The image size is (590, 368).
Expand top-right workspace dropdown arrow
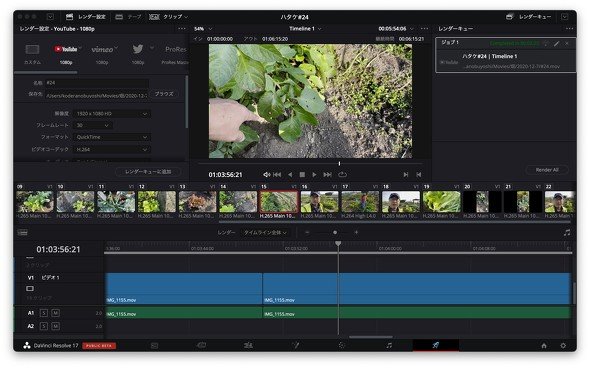564,17
